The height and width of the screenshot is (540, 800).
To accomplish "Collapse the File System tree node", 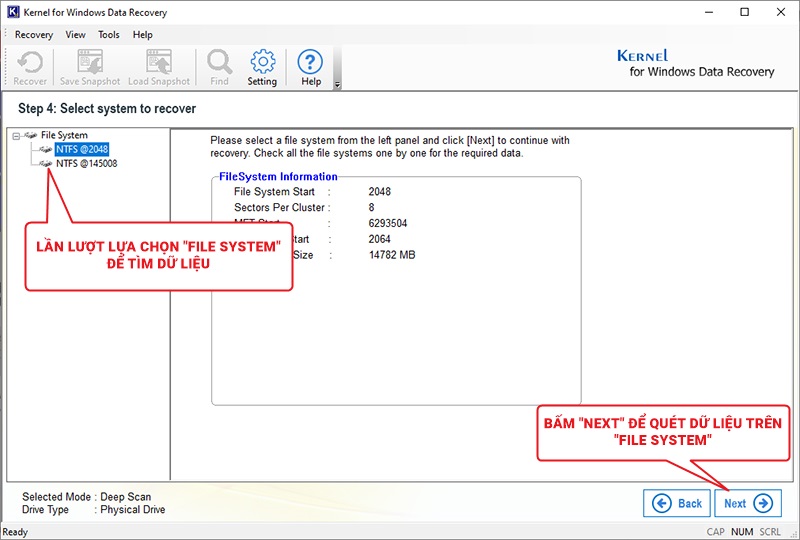I will coord(16,136).
